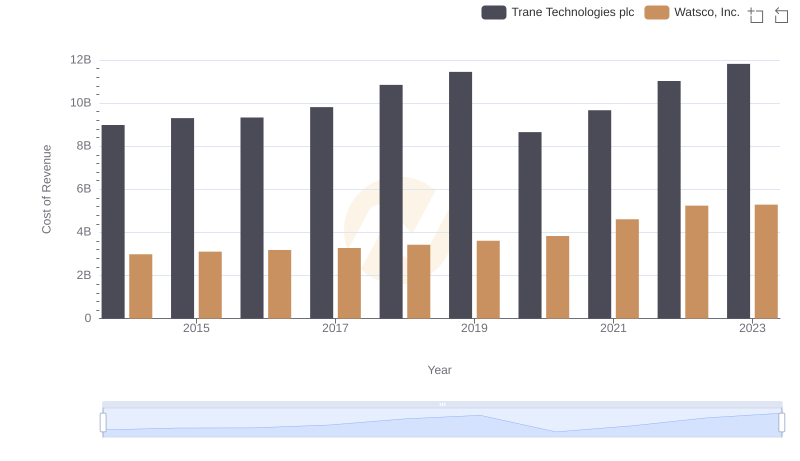Image resolution: width=800 pixels, height=461 pixels.
Task: Click the Cost of Revenue axis title
Action: (x=46, y=189)
